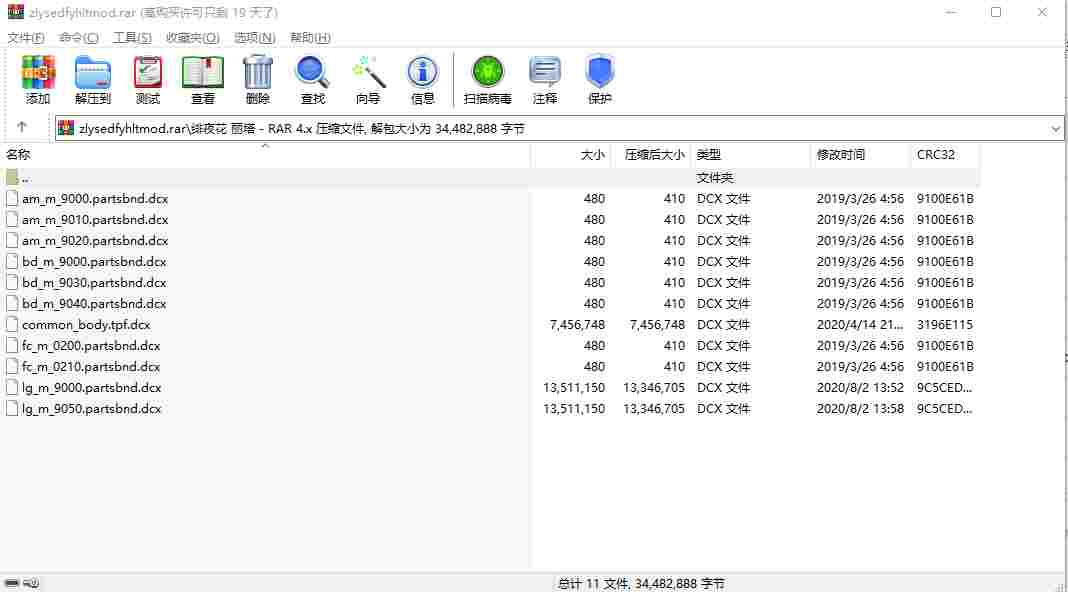Sort by CRC32 column header
Image resolution: width=1068 pixels, height=592 pixels.
click(945, 155)
